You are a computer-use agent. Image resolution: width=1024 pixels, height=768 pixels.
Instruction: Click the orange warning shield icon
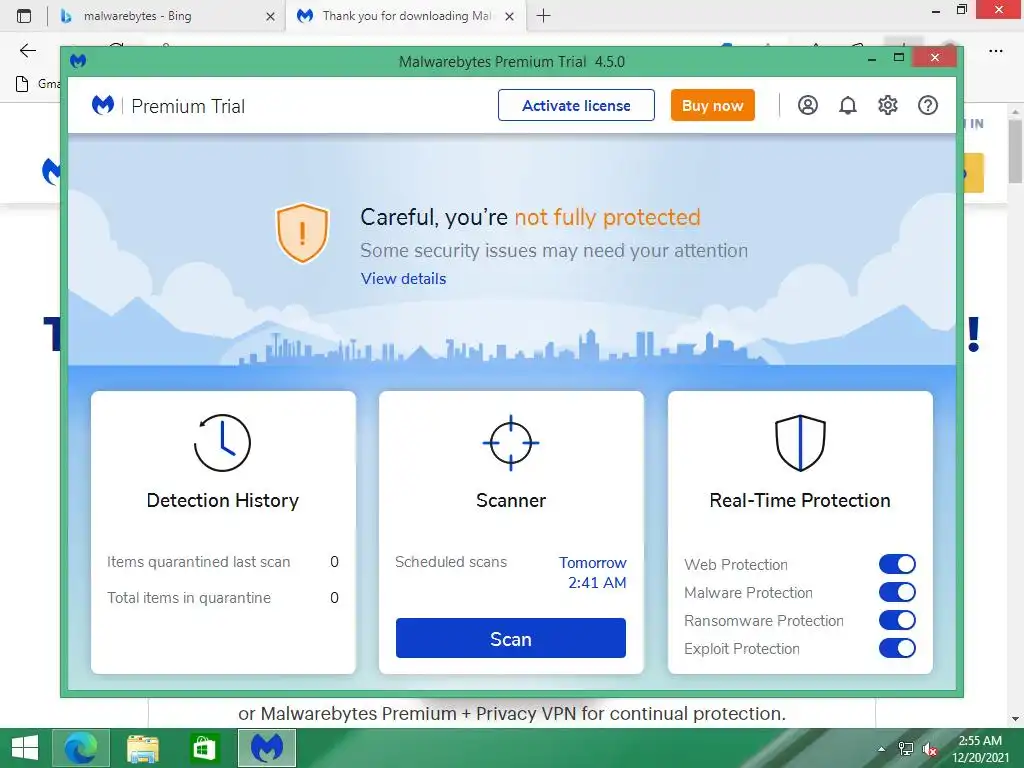click(x=302, y=233)
